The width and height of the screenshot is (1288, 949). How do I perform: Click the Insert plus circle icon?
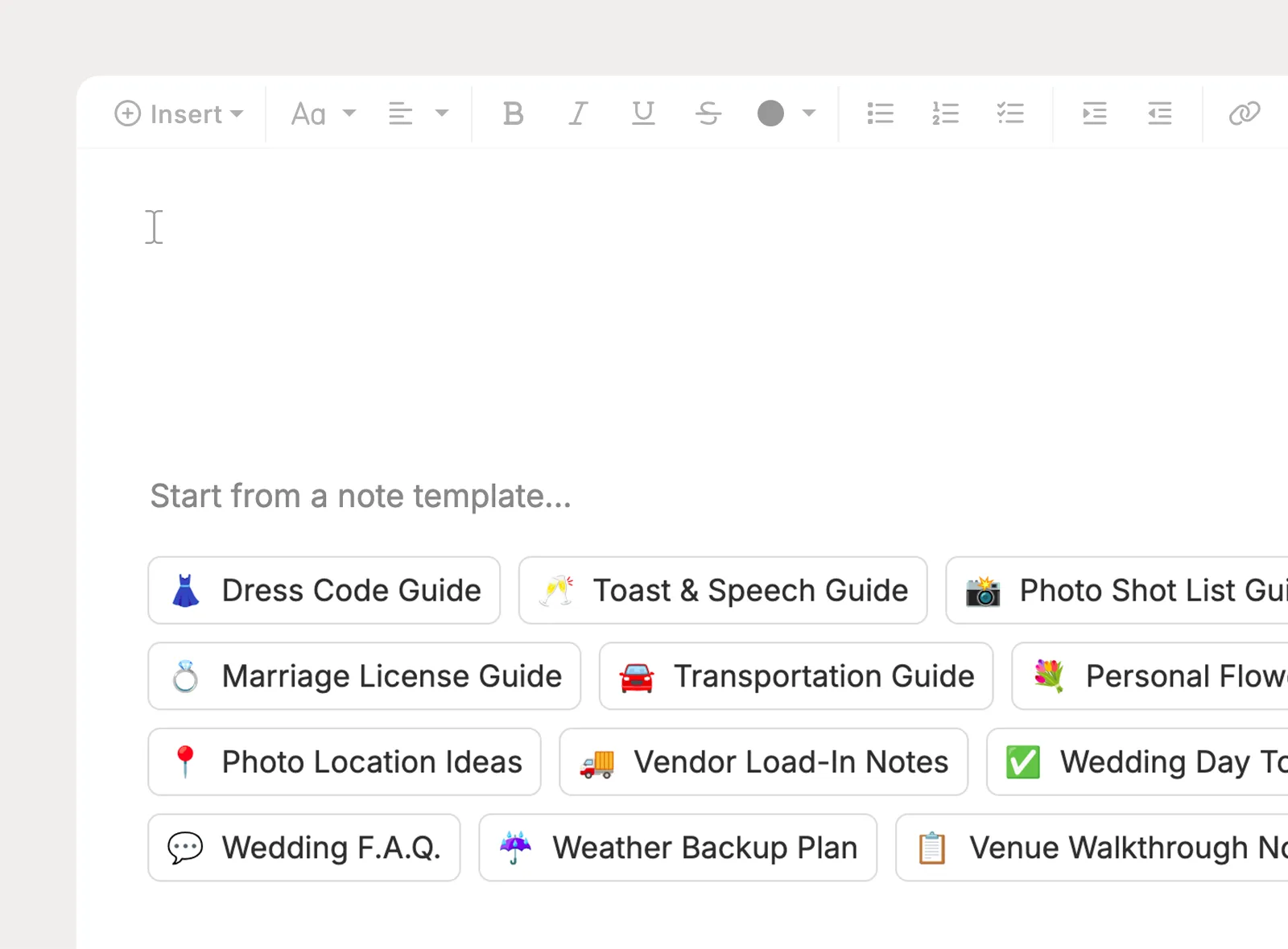coord(127,113)
